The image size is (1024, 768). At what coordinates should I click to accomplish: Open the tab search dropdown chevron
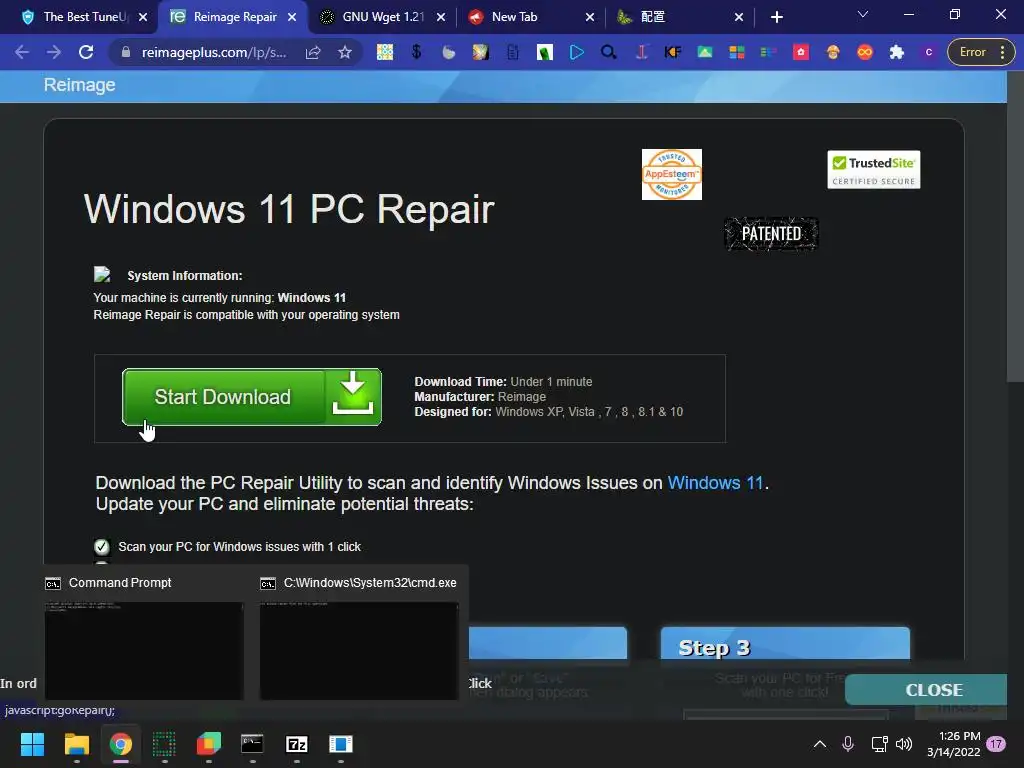point(863,14)
